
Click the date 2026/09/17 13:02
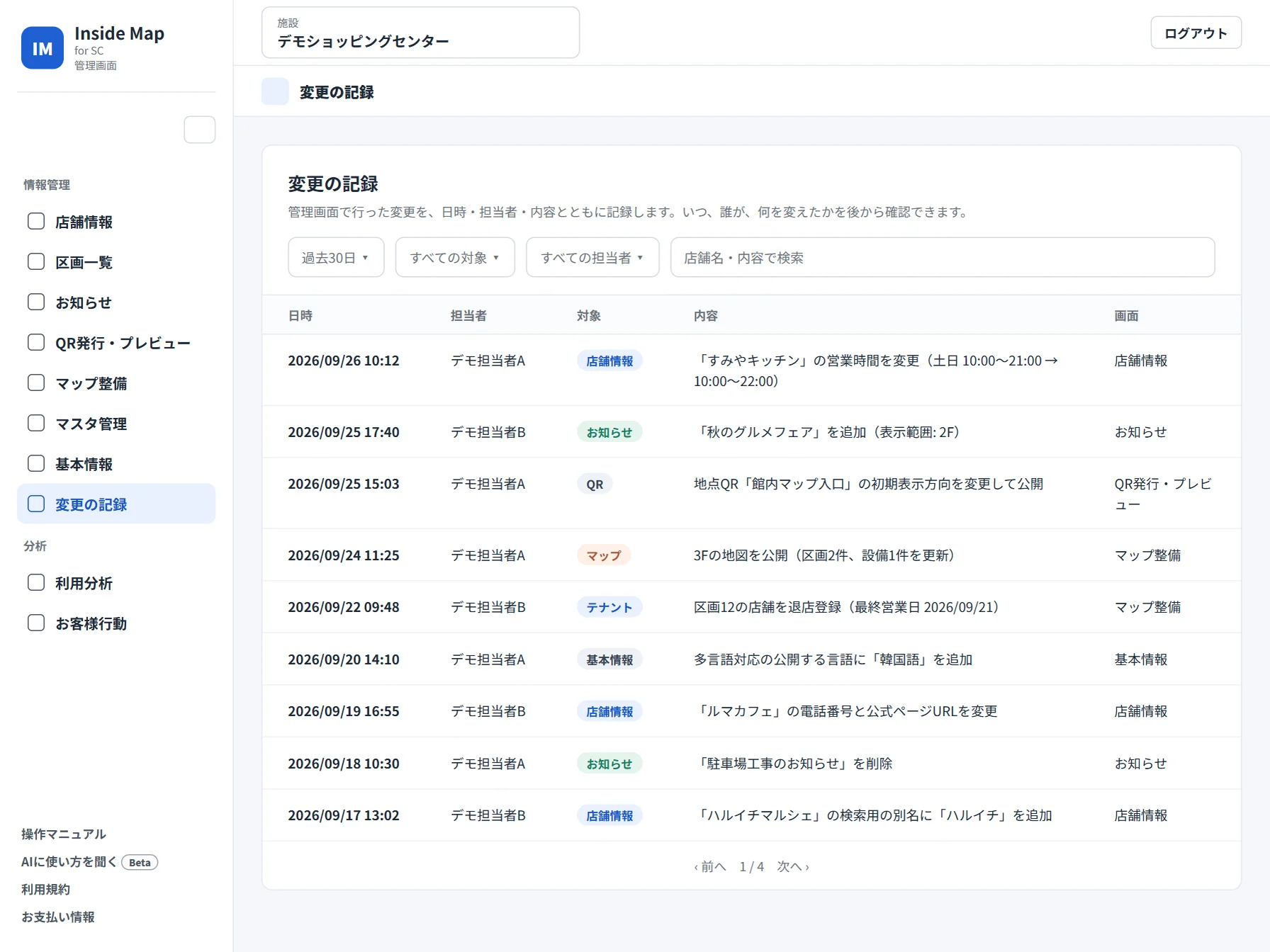pyautogui.click(x=344, y=815)
